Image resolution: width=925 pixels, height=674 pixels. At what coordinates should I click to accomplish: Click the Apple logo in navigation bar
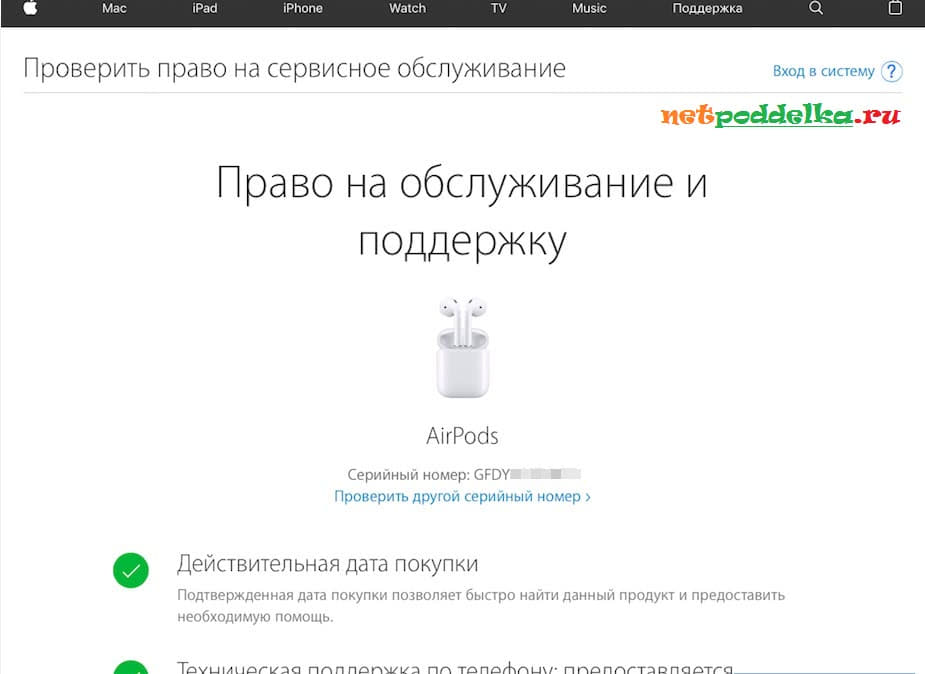tap(29, 8)
